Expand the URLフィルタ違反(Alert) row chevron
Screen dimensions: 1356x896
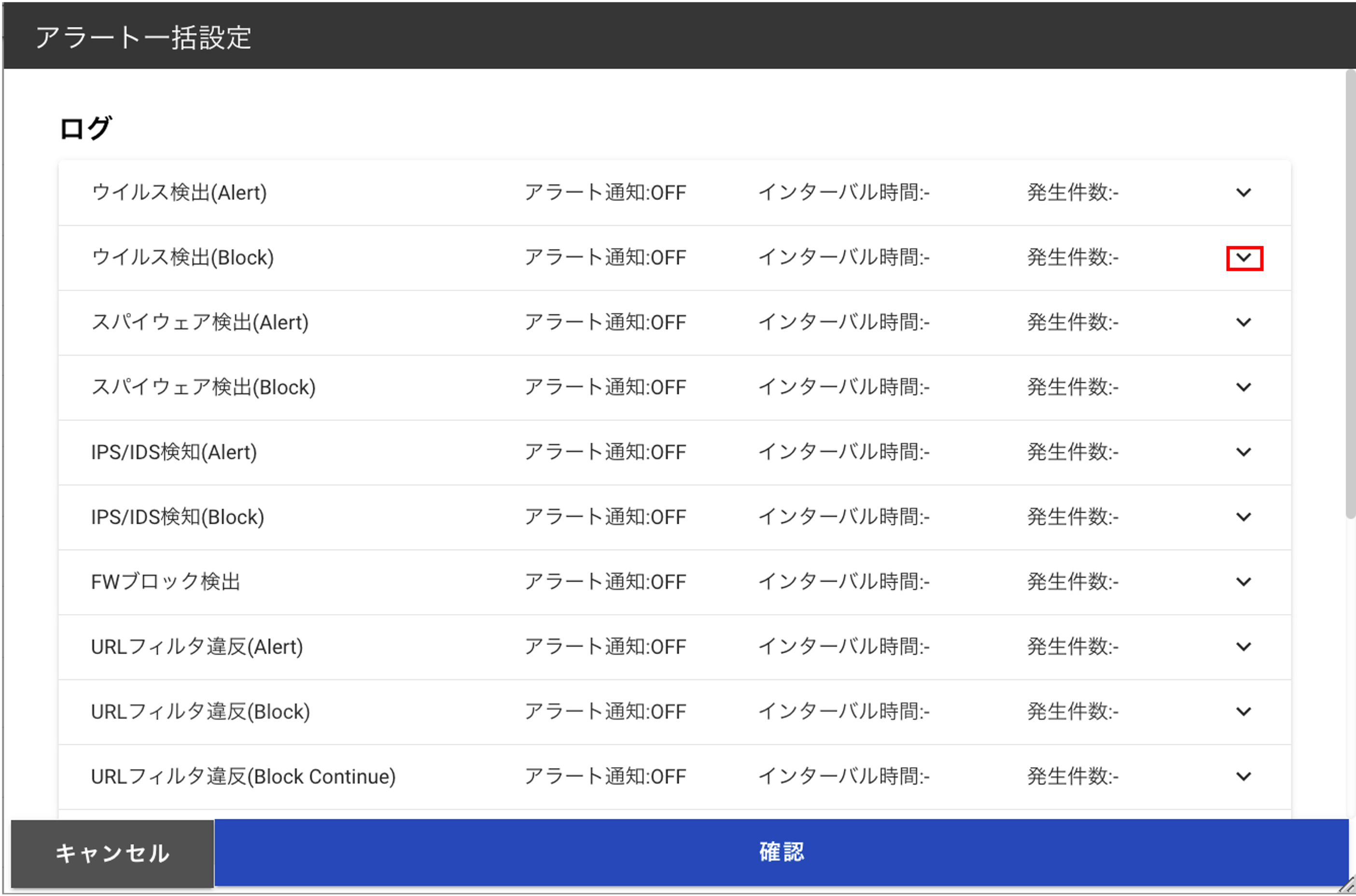tap(1244, 647)
